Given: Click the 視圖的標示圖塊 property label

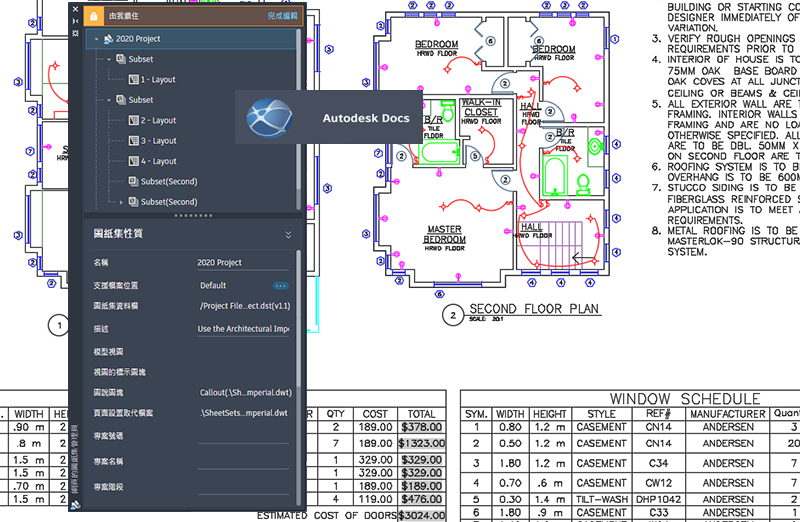Looking at the screenshot, I should (x=119, y=372).
